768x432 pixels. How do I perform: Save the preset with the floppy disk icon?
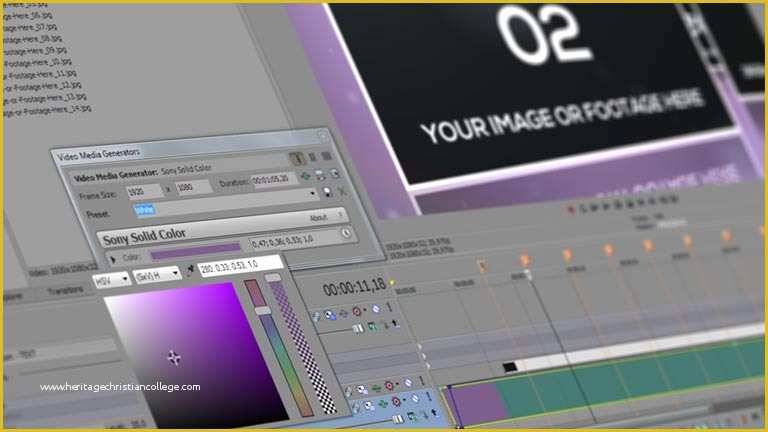pos(327,192)
